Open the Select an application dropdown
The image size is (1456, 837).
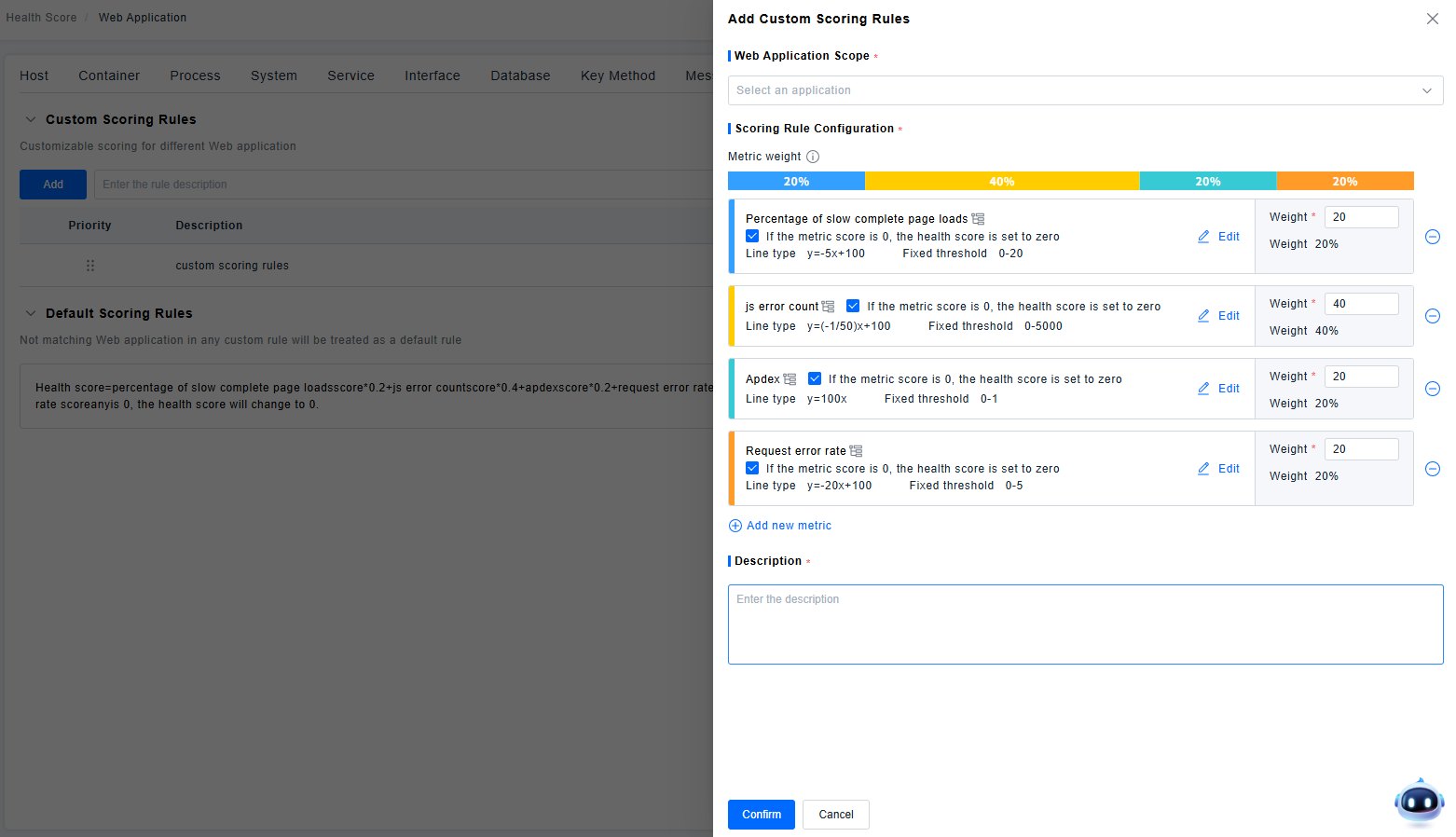coord(1085,90)
